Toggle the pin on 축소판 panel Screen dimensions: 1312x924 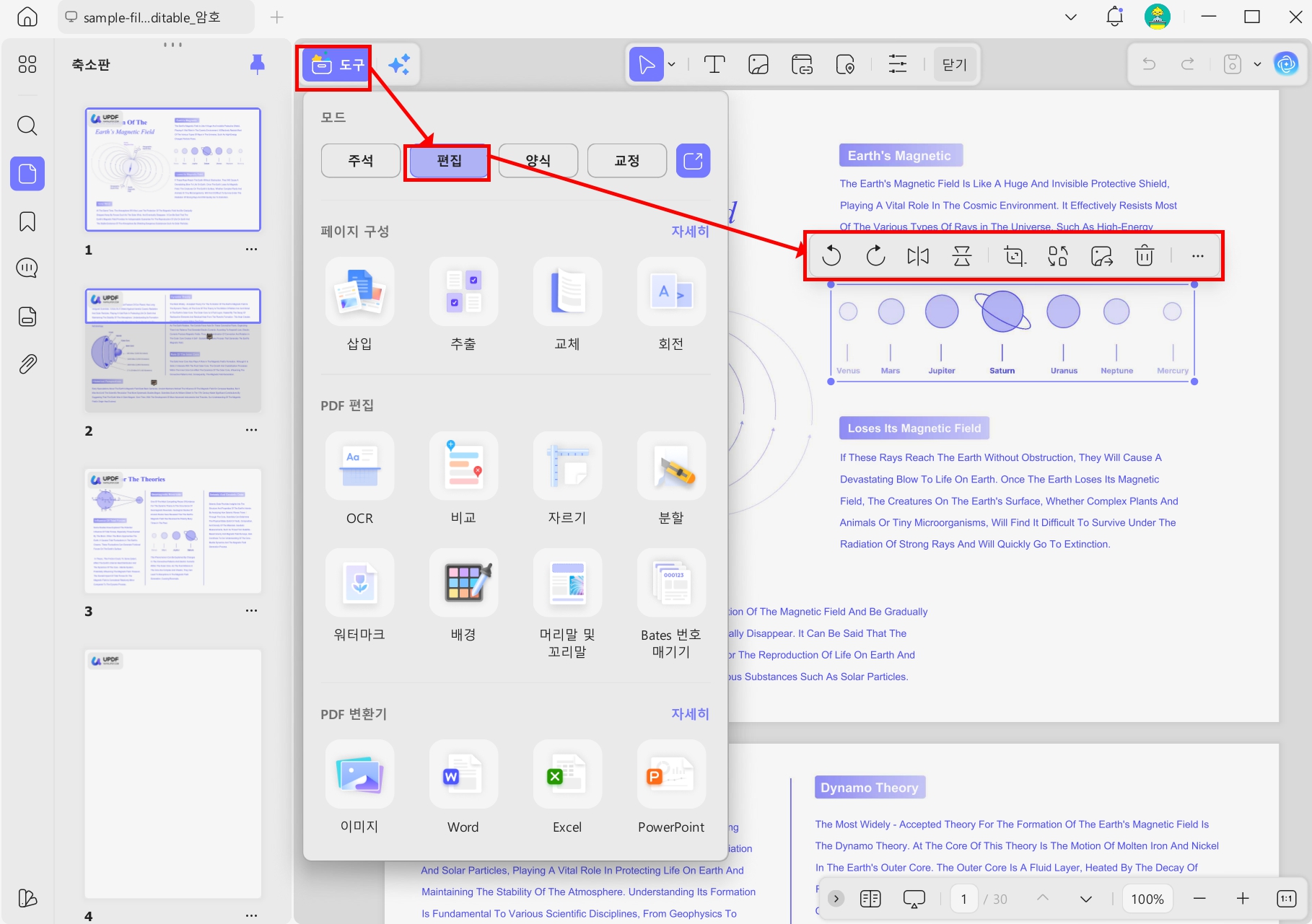point(257,64)
